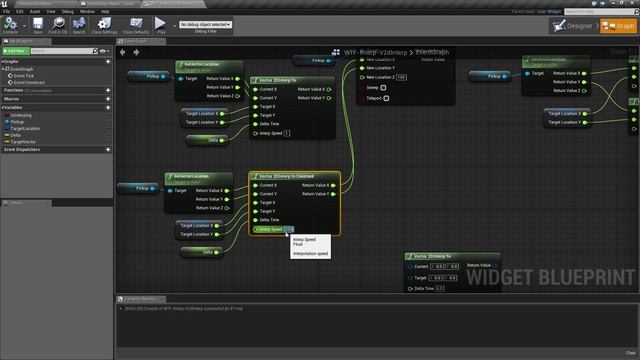
Task: Add a new function with plus icon
Action: click(x=108, y=90)
